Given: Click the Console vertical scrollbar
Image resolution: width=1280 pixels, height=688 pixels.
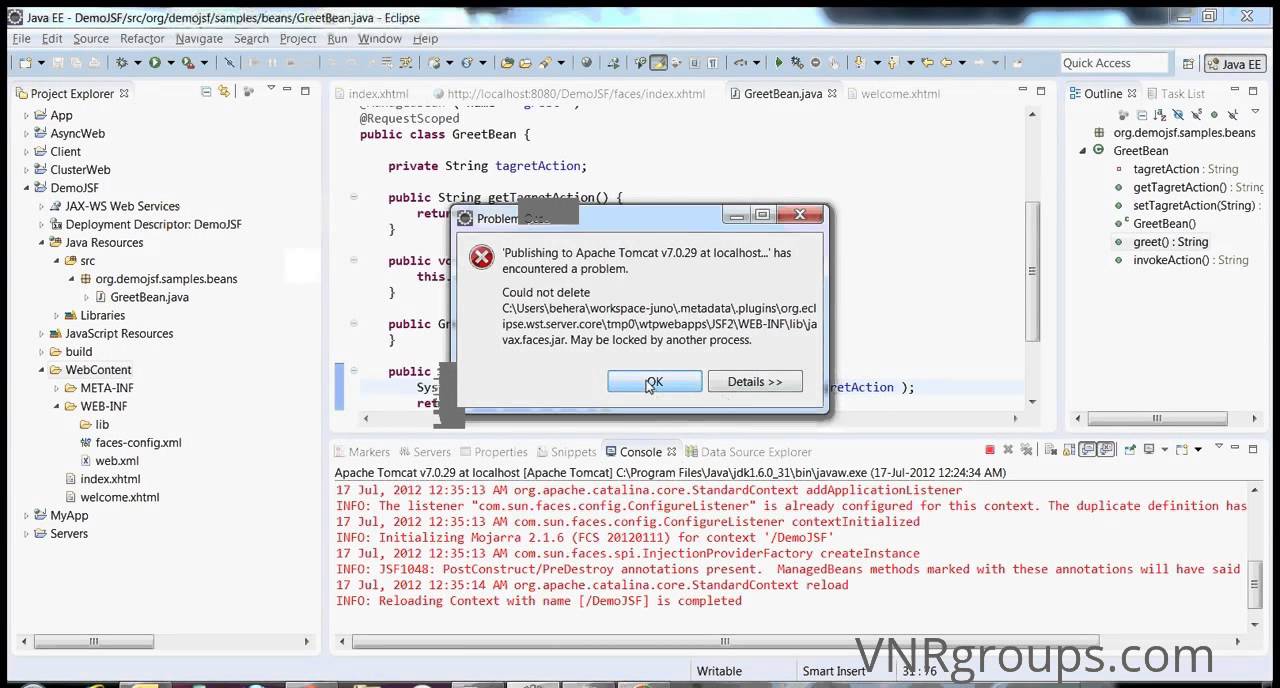Looking at the screenshot, I should pos(1255,583).
